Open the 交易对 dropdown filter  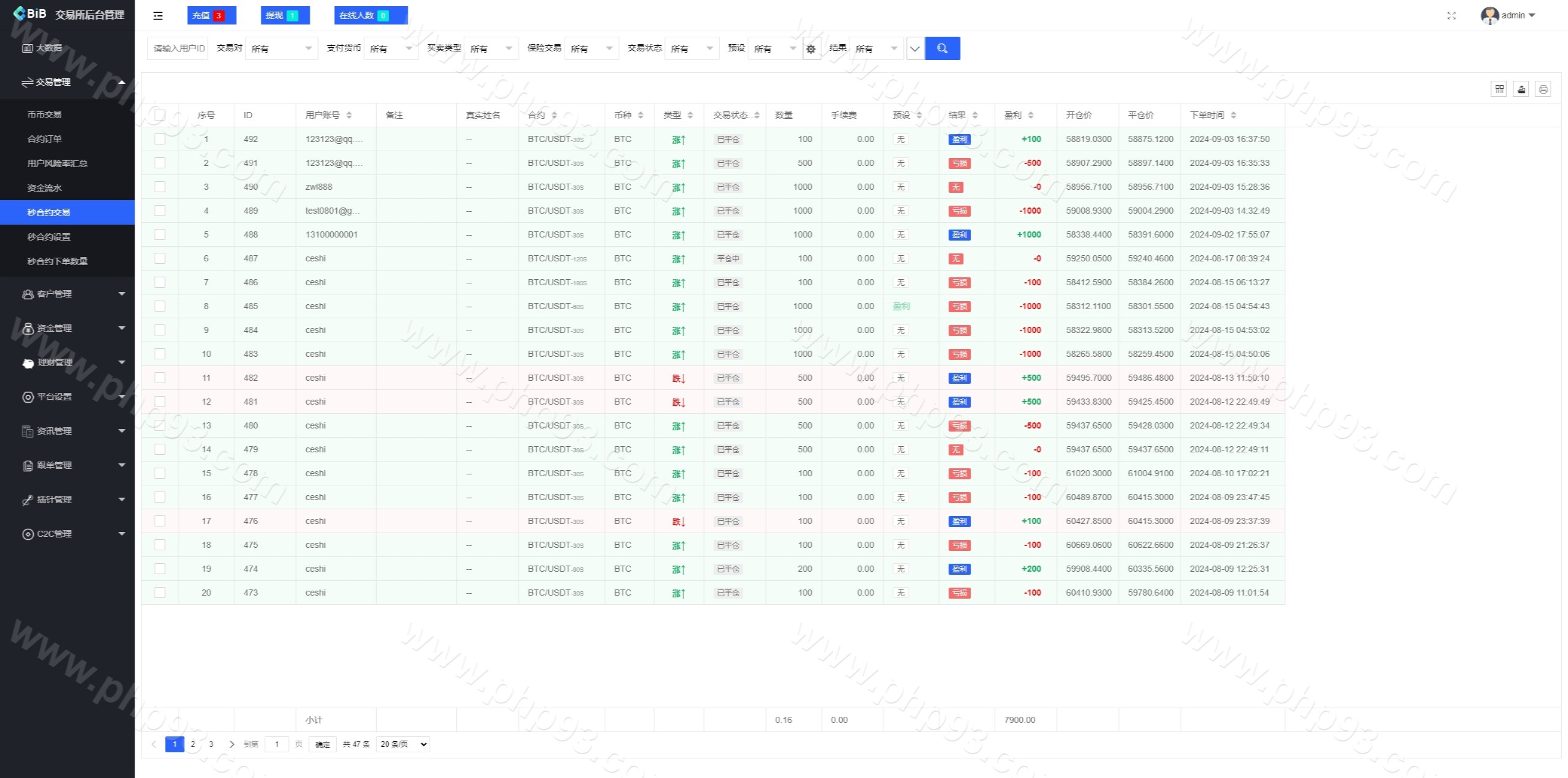(x=281, y=49)
